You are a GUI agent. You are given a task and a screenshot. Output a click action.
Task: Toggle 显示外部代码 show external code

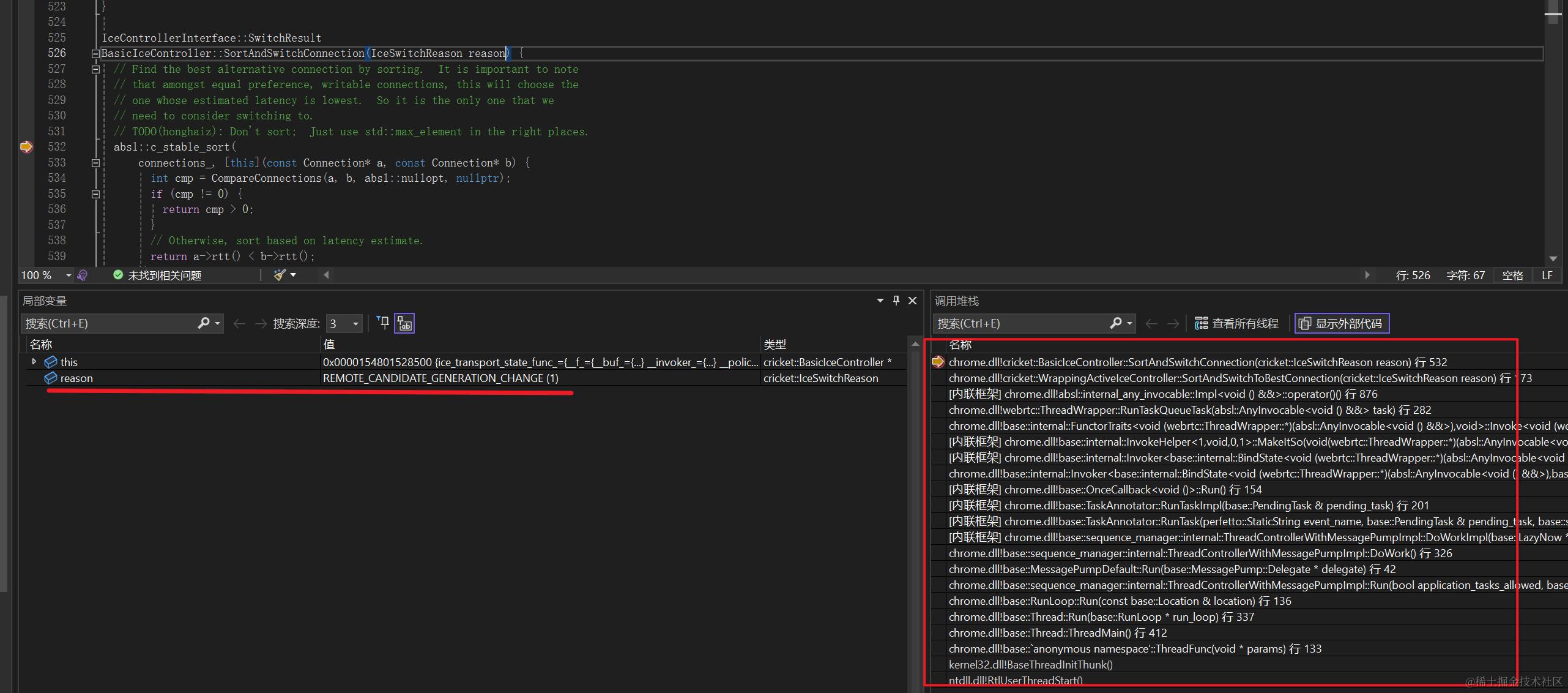[x=1342, y=323]
